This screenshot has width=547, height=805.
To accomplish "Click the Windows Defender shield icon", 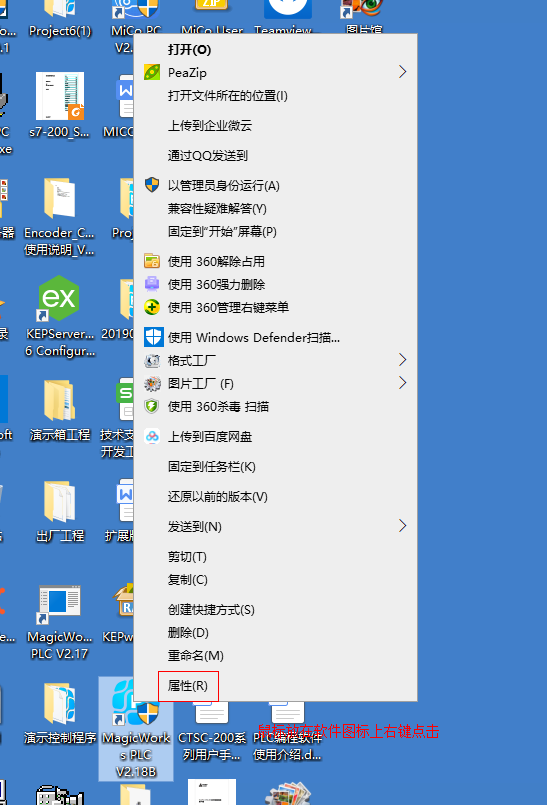I will (153, 337).
